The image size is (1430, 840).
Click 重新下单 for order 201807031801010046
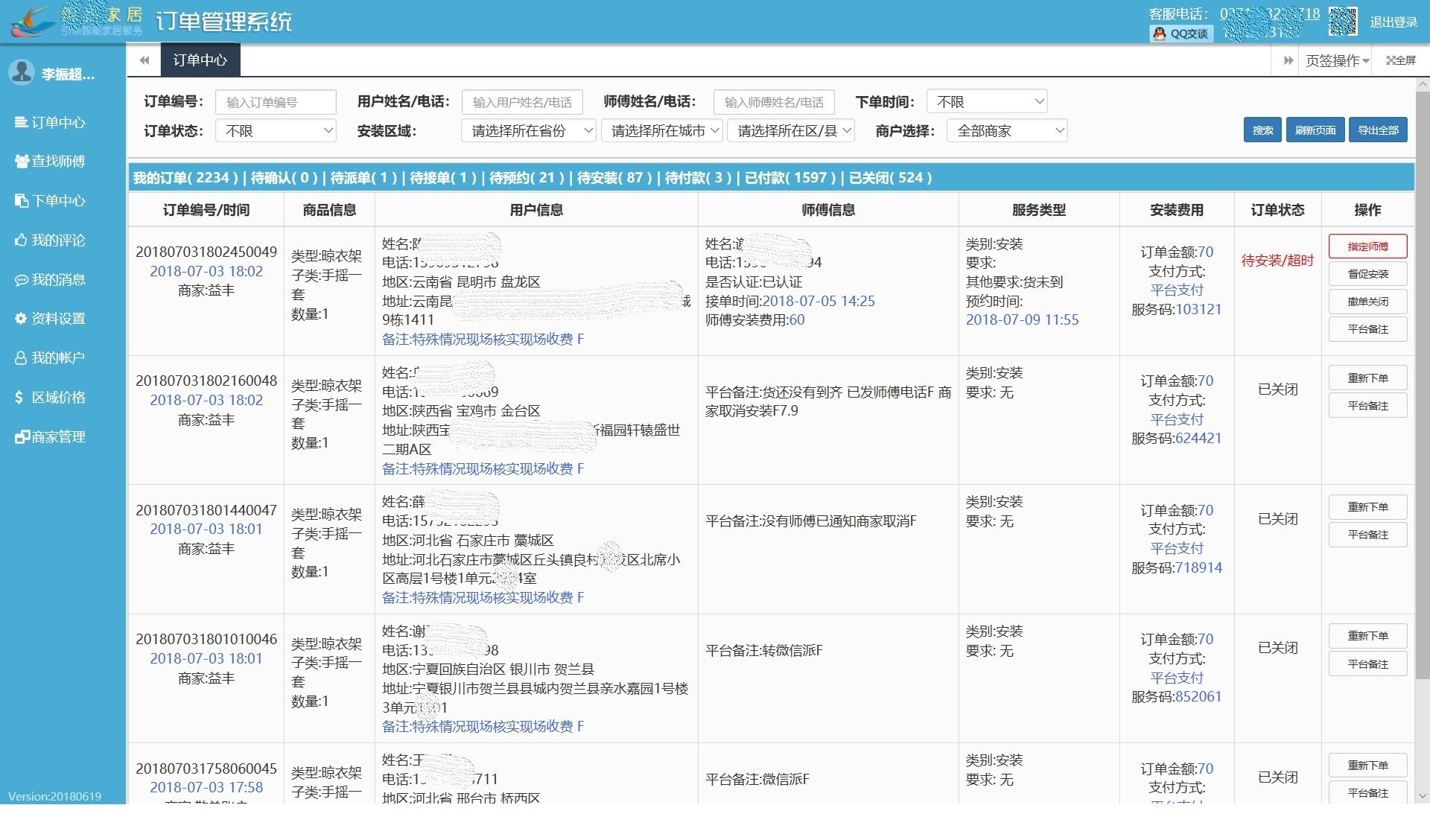point(1367,635)
